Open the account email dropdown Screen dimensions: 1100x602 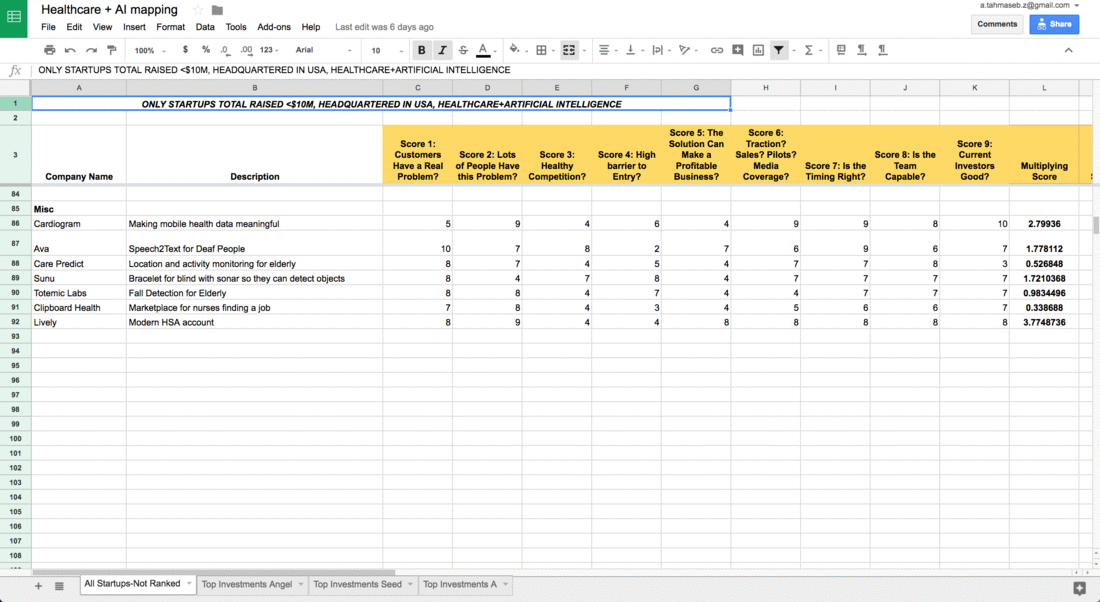coord(1029,5)
